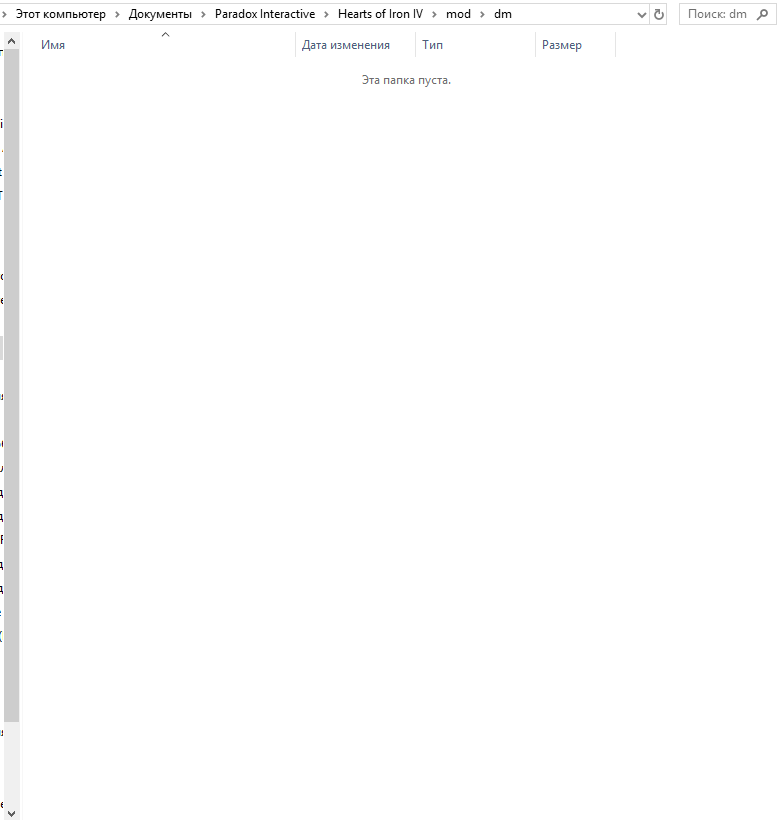This screenshot has height=820, width=784.
Task: Select dm folder in breadcrumb
Action: tap(503, 14)
